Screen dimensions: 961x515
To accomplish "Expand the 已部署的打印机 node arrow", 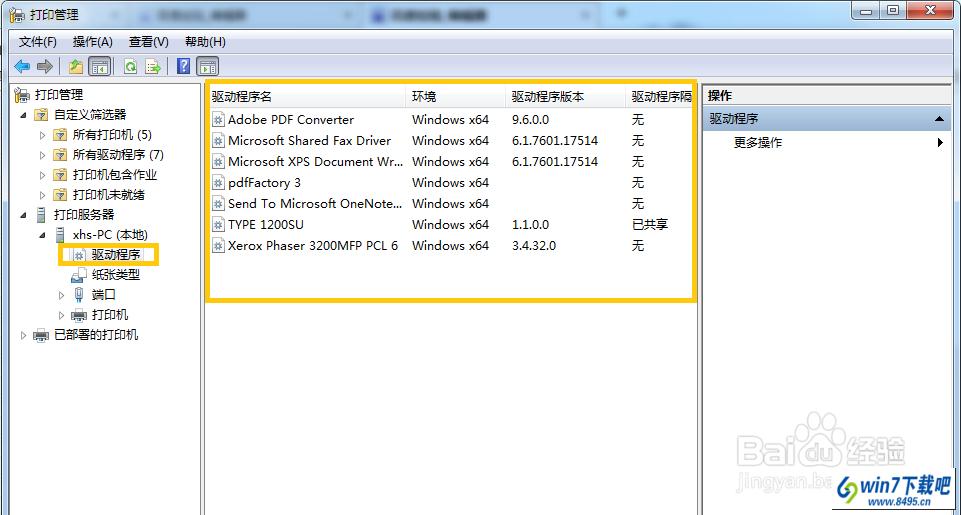I will click(x=23, y=335).
